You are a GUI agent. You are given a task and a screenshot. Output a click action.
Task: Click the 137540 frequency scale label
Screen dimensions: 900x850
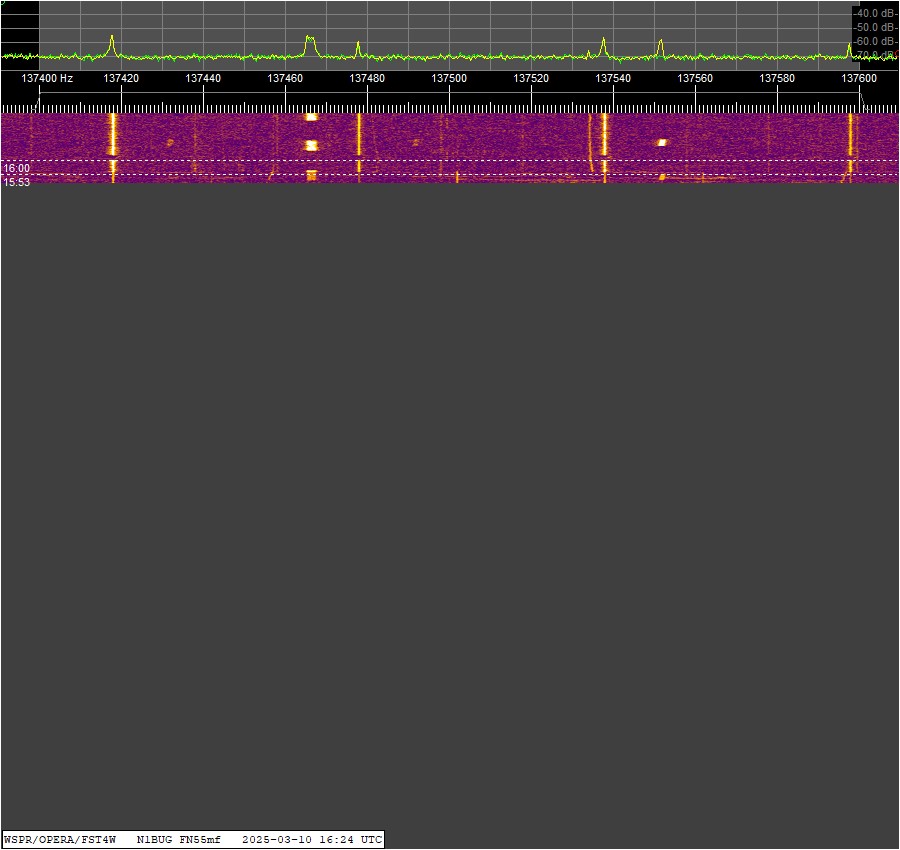(613, 78)
